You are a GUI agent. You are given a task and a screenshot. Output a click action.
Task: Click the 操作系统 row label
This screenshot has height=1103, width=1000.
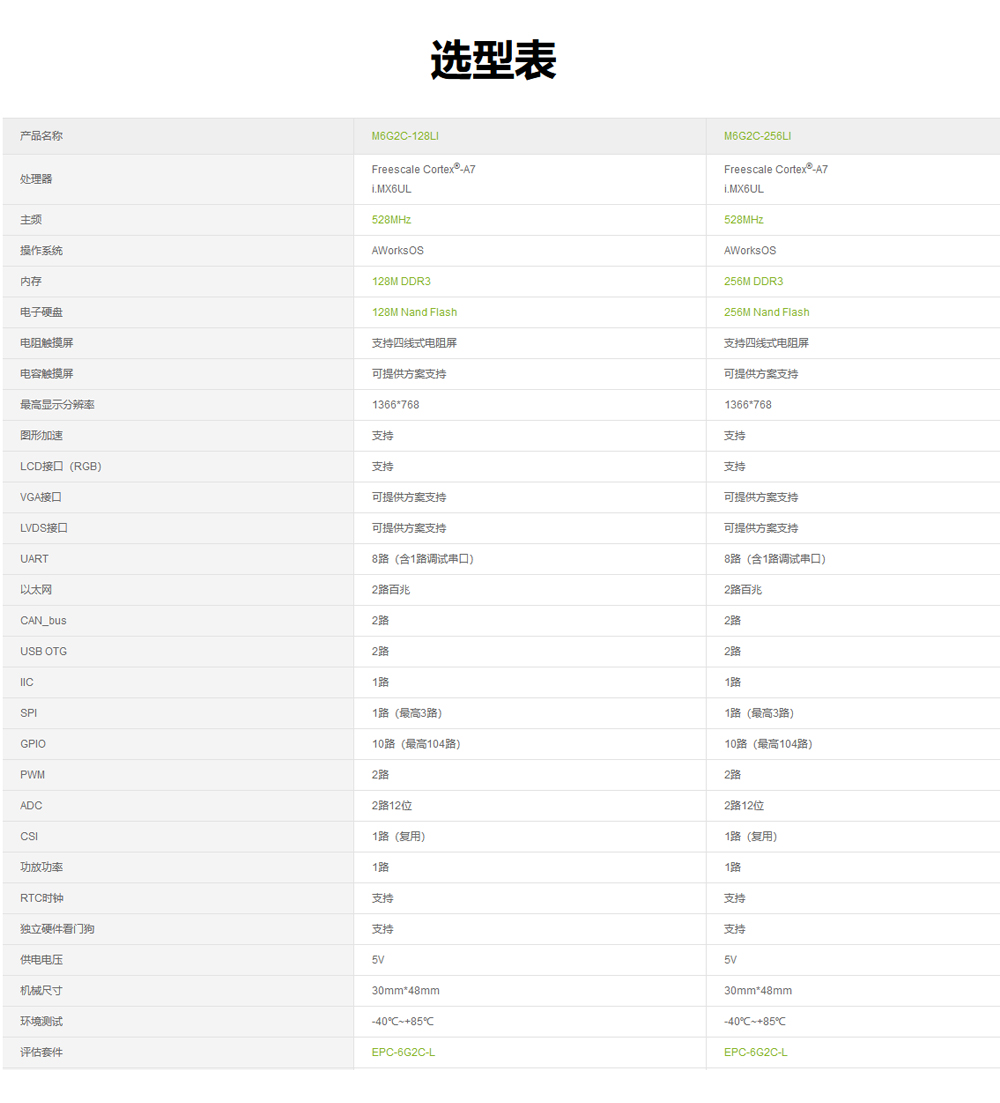tap(41, 251)
